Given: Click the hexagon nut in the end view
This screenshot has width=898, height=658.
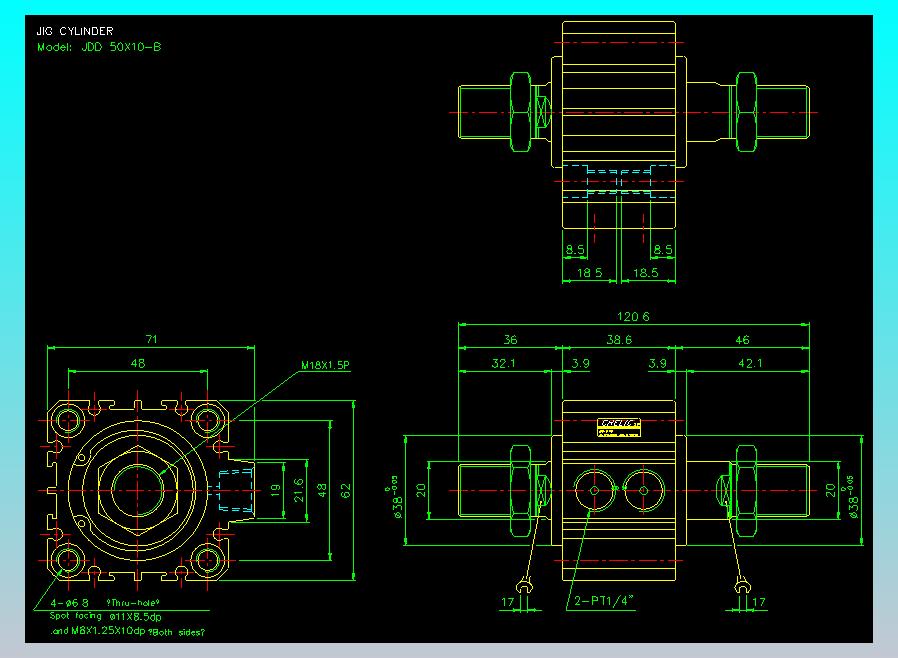Looking at the screenshot, I should pyautogui.click(x=137, y=490).
